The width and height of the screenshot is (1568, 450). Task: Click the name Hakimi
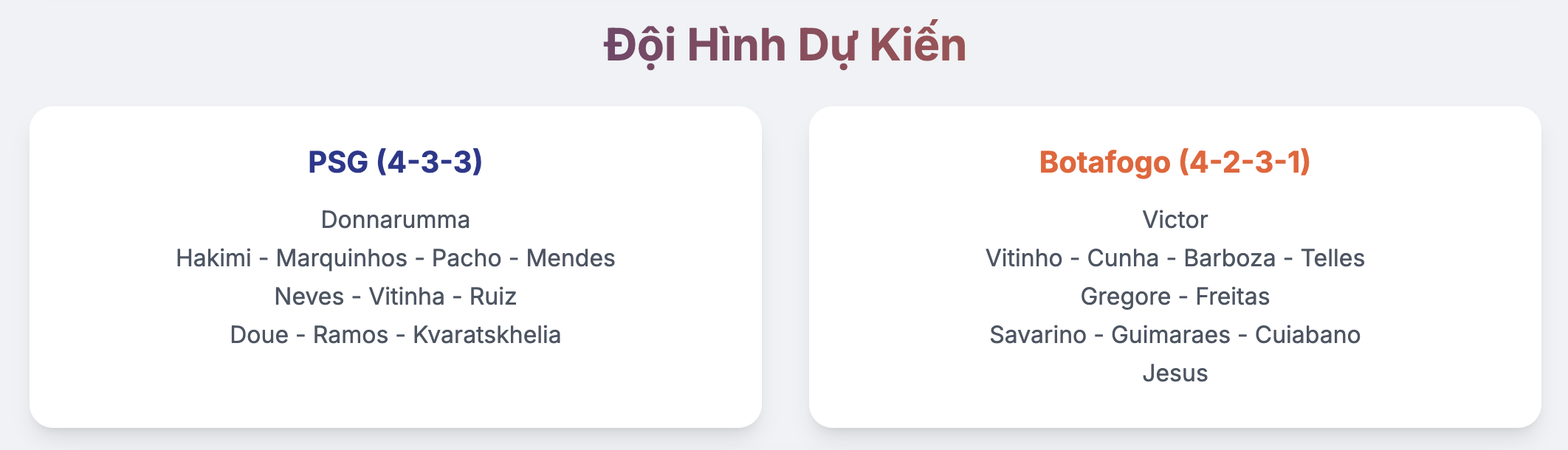(213, 258)
